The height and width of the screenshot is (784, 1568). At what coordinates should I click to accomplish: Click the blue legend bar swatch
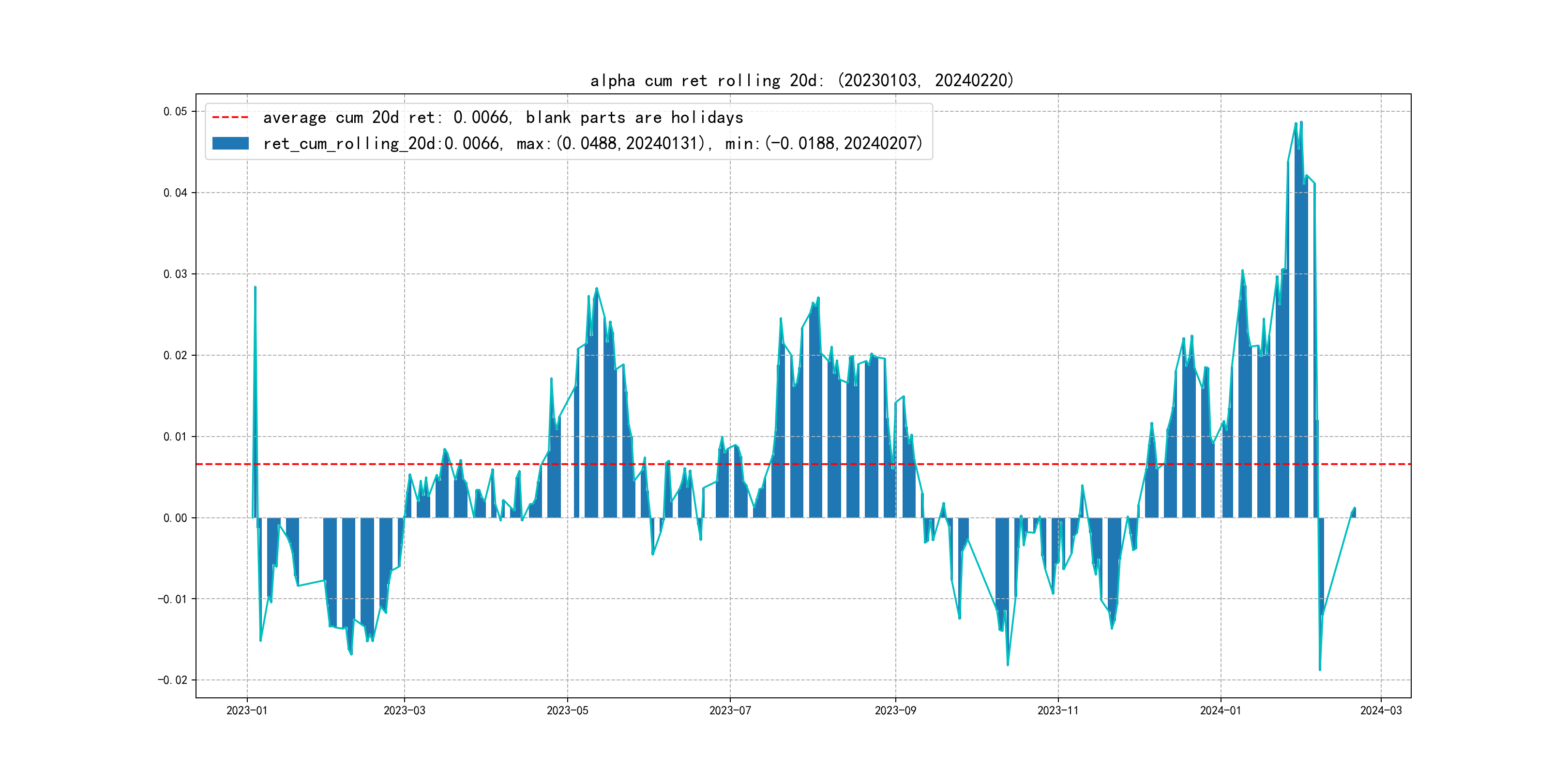[230, 144]
